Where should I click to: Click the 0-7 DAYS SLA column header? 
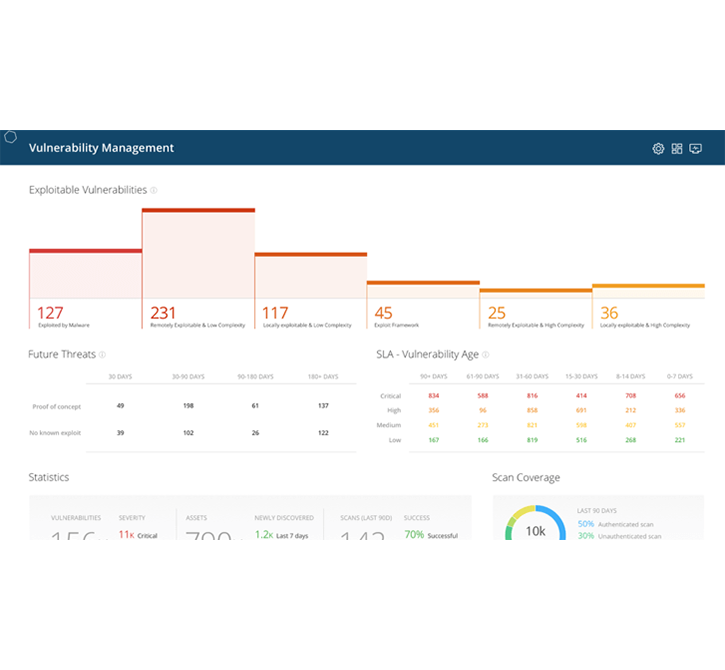[680, 376]
